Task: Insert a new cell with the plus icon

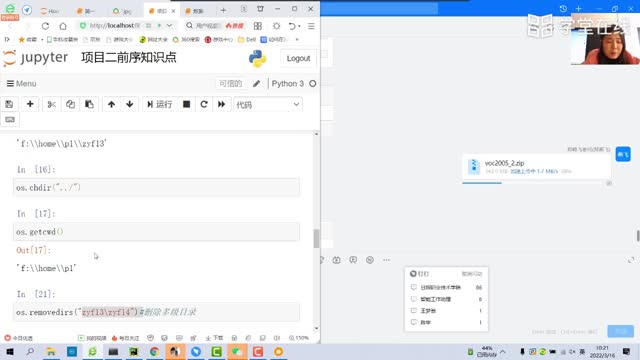Action: (x=30, y=104)
